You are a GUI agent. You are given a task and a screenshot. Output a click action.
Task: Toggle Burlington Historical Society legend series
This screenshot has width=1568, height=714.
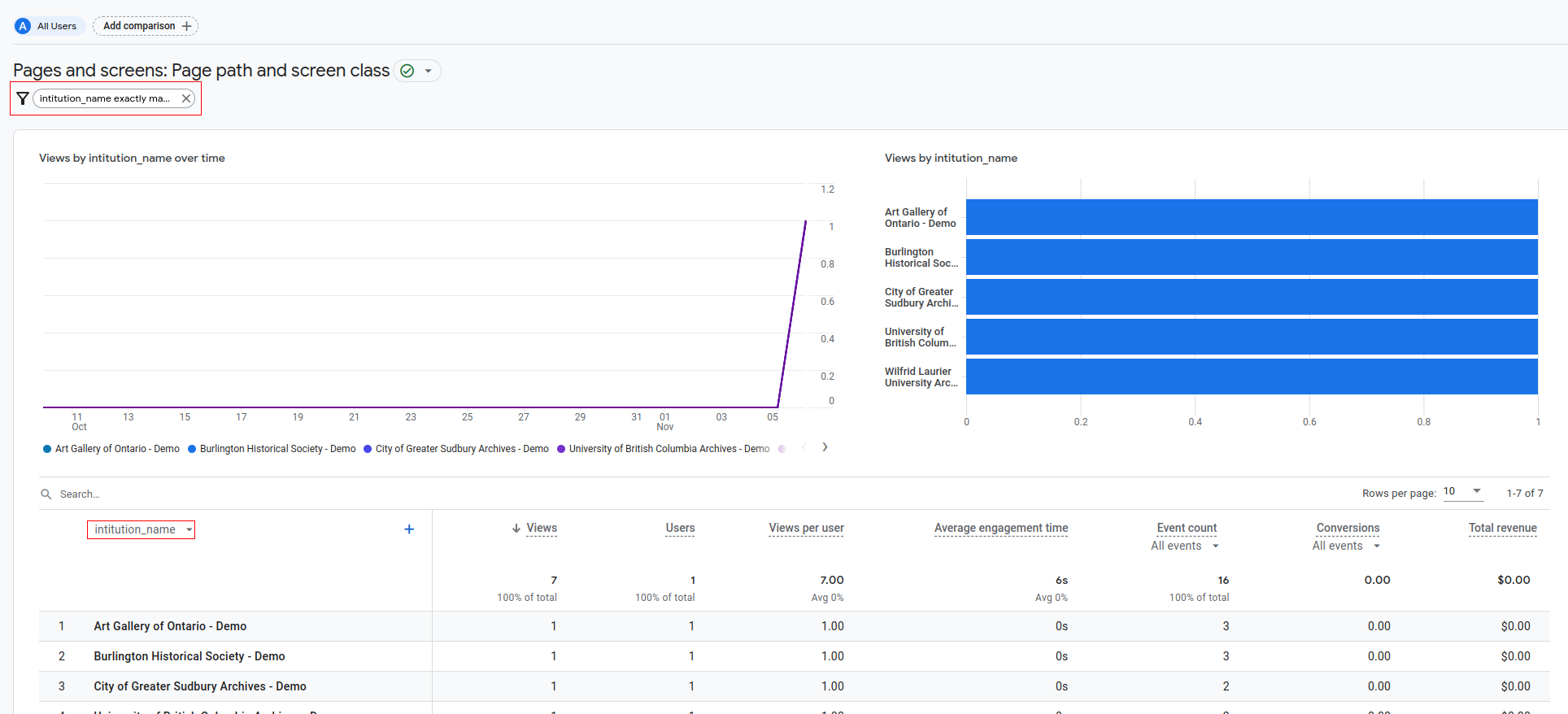coord(272,449)
